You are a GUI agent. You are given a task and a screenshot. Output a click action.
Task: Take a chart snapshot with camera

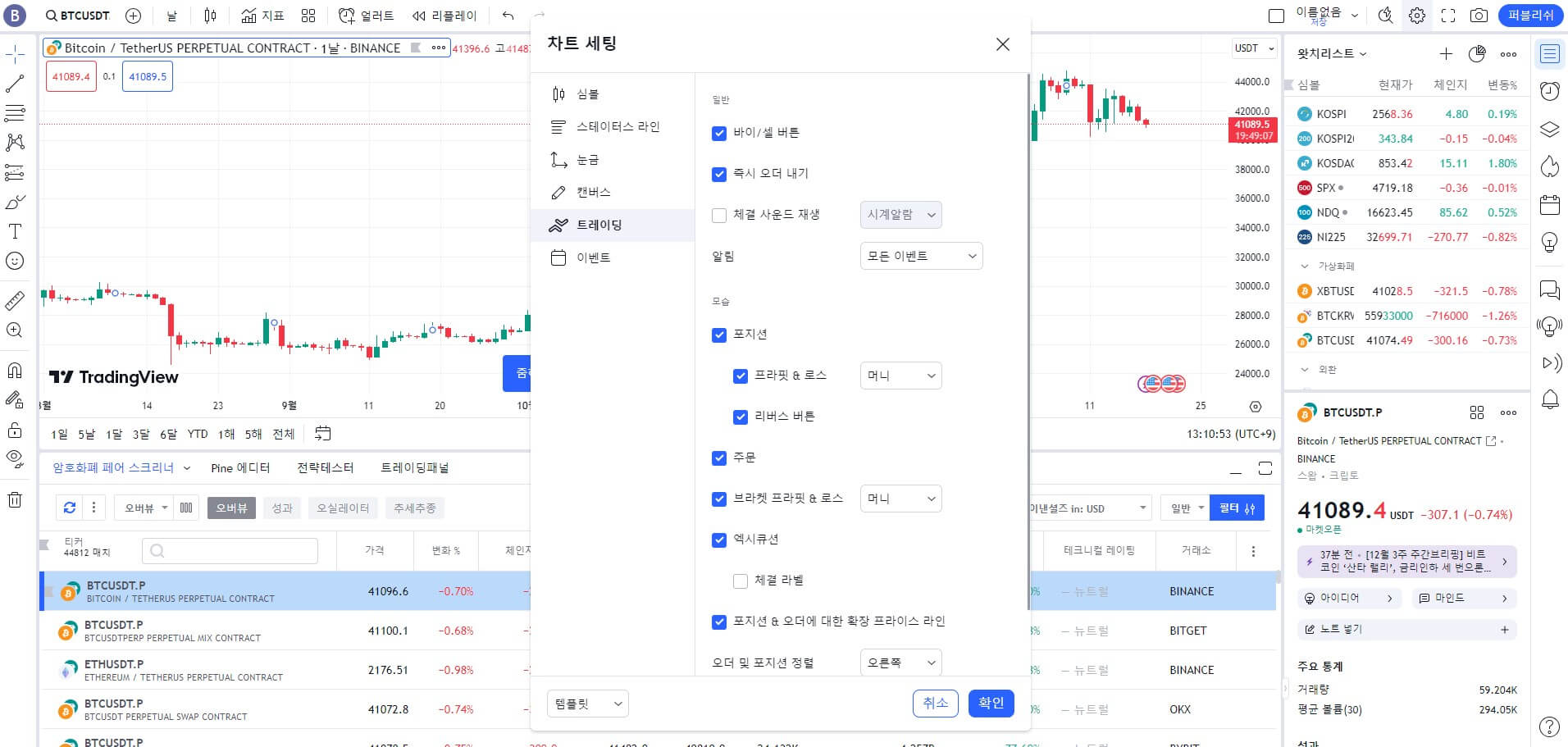pyautogui.click(x=1479, y=16)
